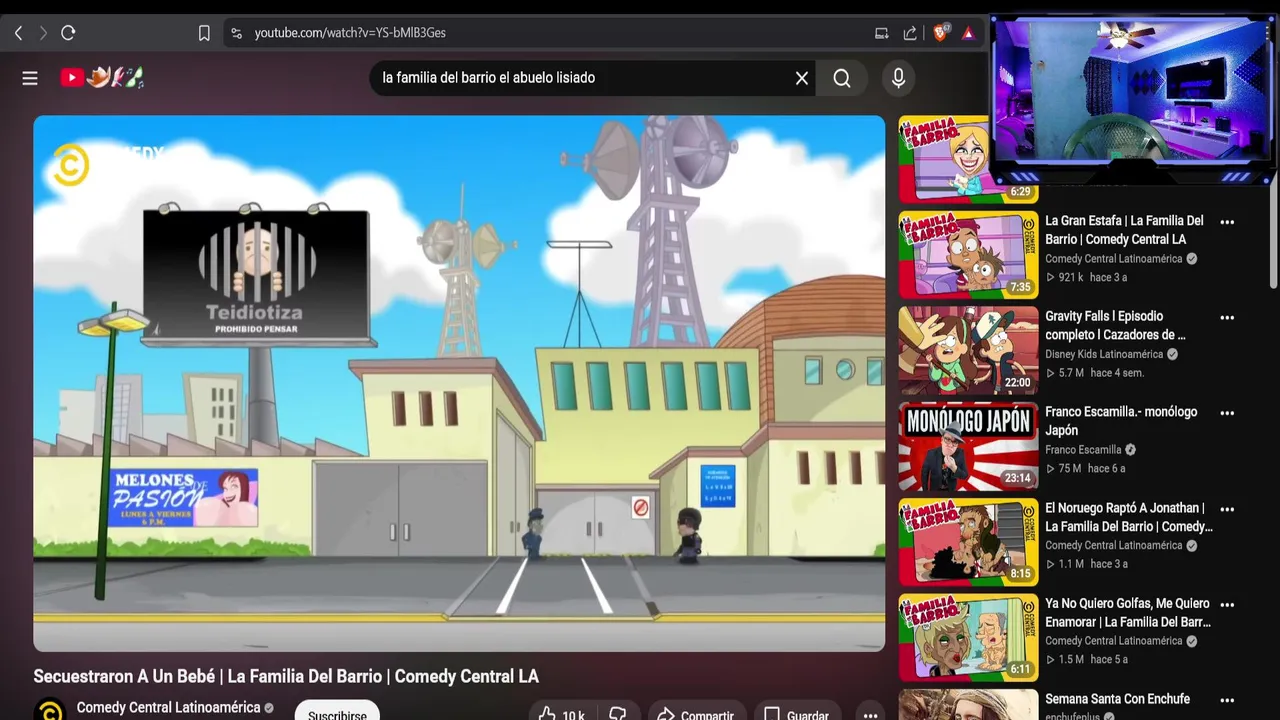Open the La Gran Estafa title link
Viewport: 1280px width, 720px height.
[1124, 230]
